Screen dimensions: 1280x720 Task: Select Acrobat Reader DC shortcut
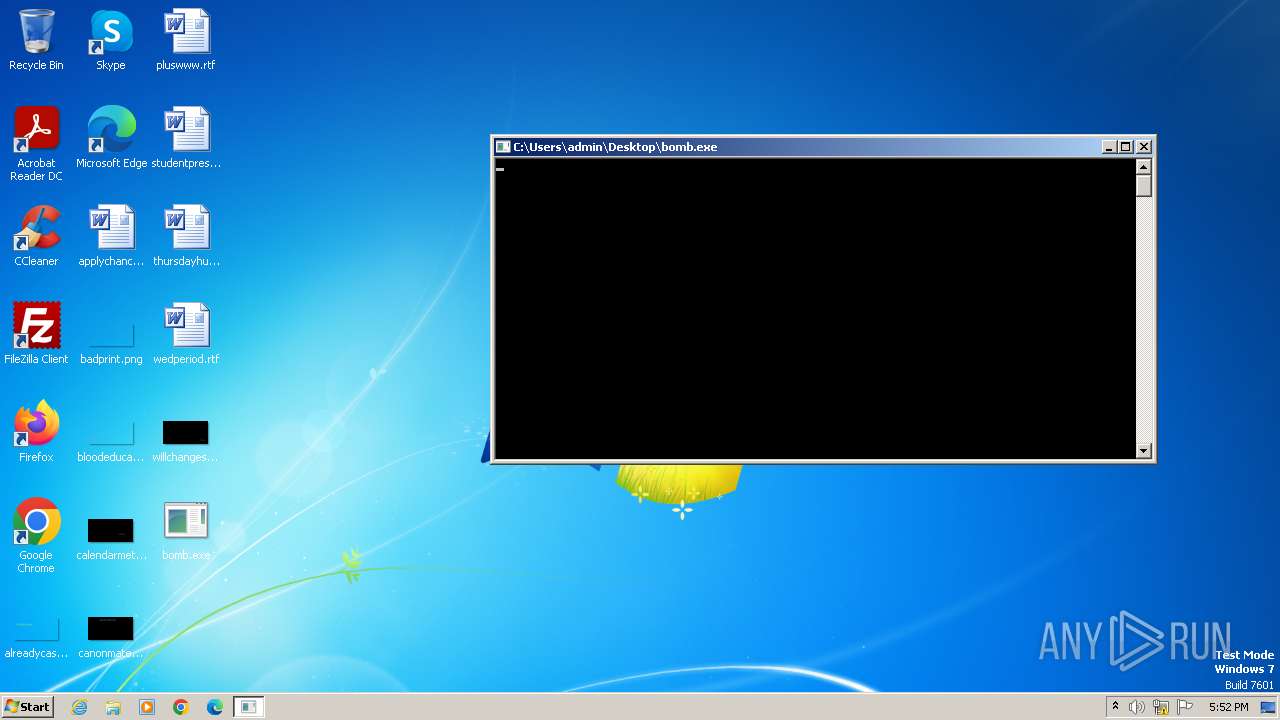point(36,144)
